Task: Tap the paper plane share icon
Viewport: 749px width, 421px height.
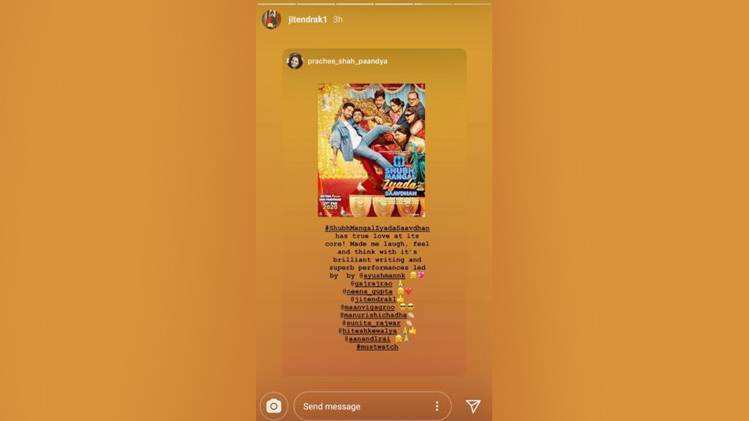Action: 473,406
